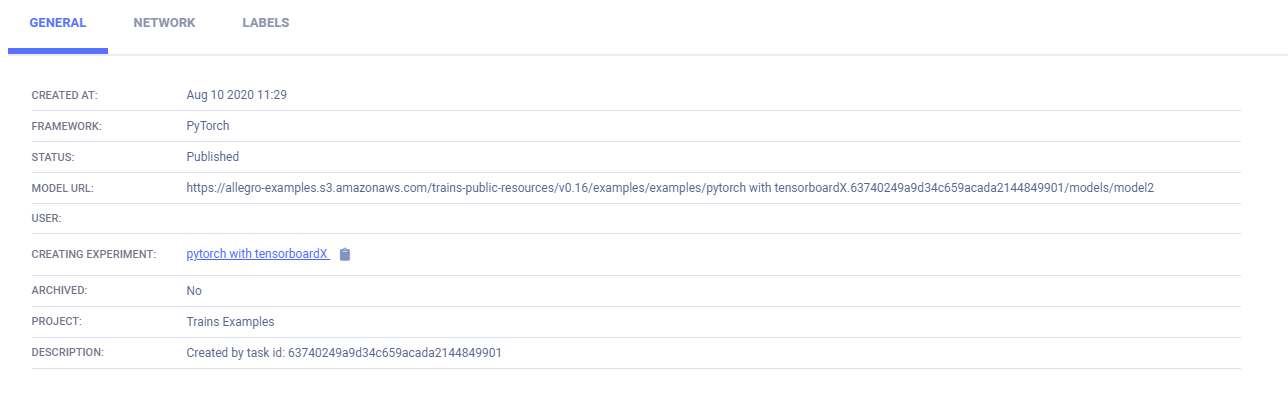Click the Trains Examples project value
The image size is (1288, 401).
pos(230,322)
